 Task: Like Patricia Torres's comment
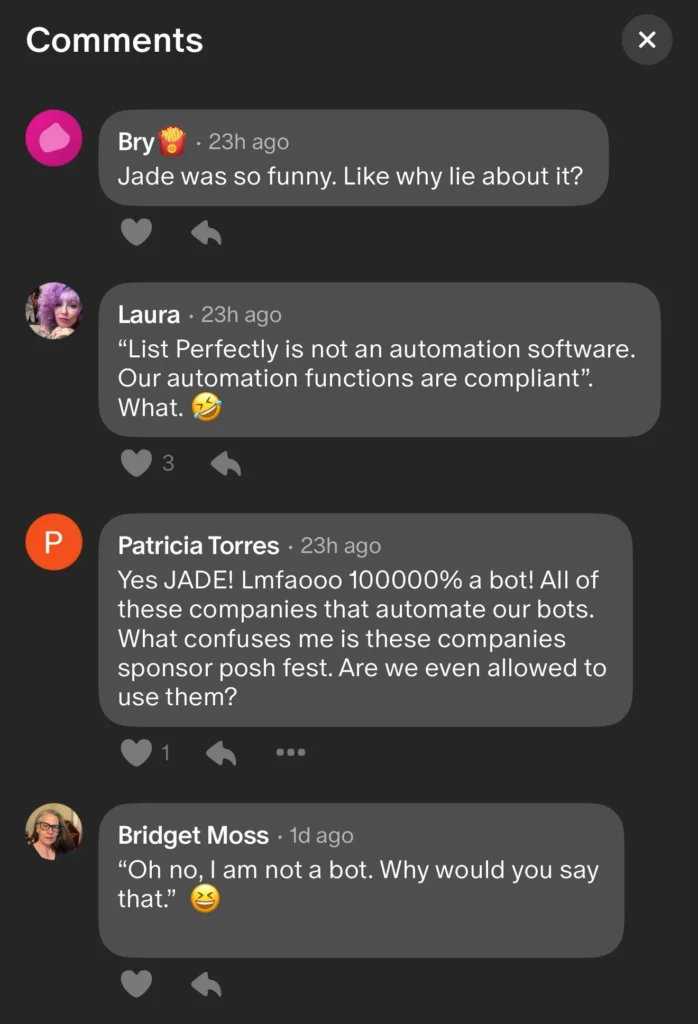pyautogui.click(x=135, y=752)
